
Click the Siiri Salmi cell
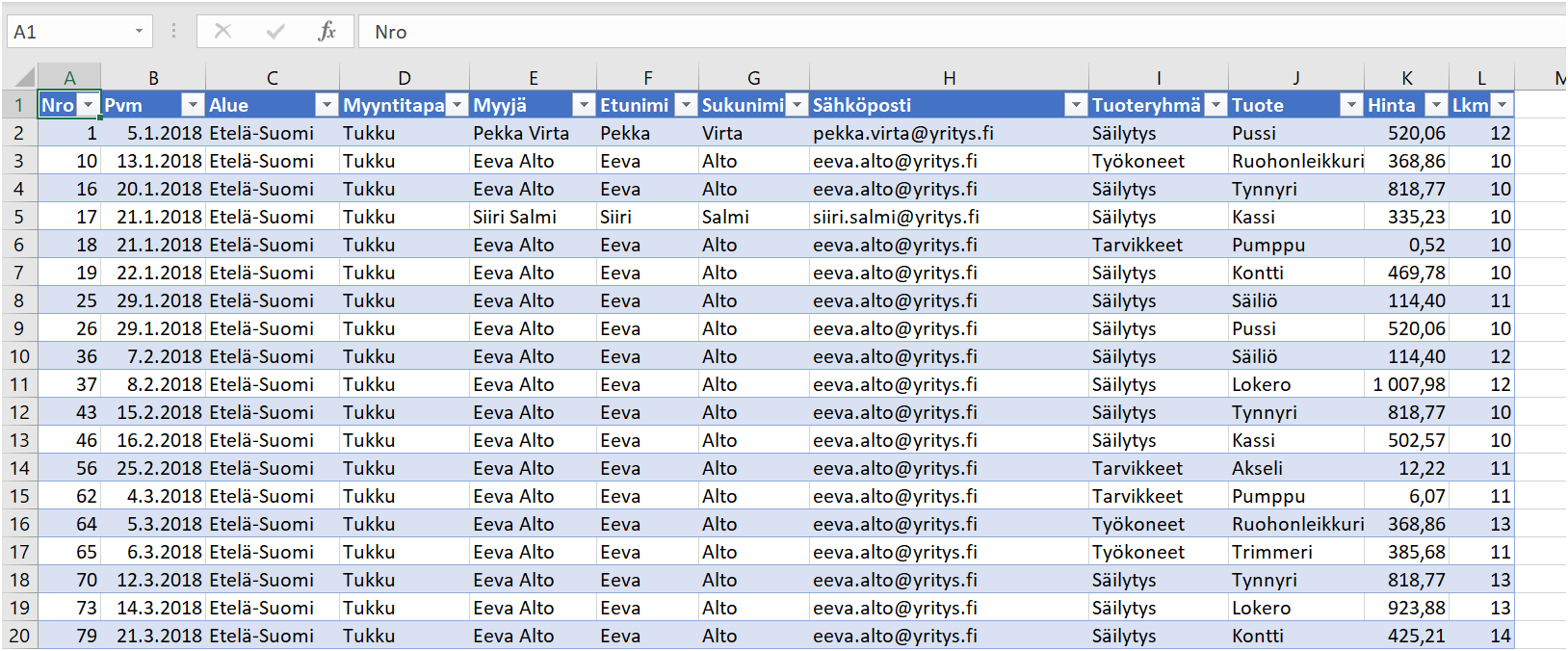click(x=534, y=217)
